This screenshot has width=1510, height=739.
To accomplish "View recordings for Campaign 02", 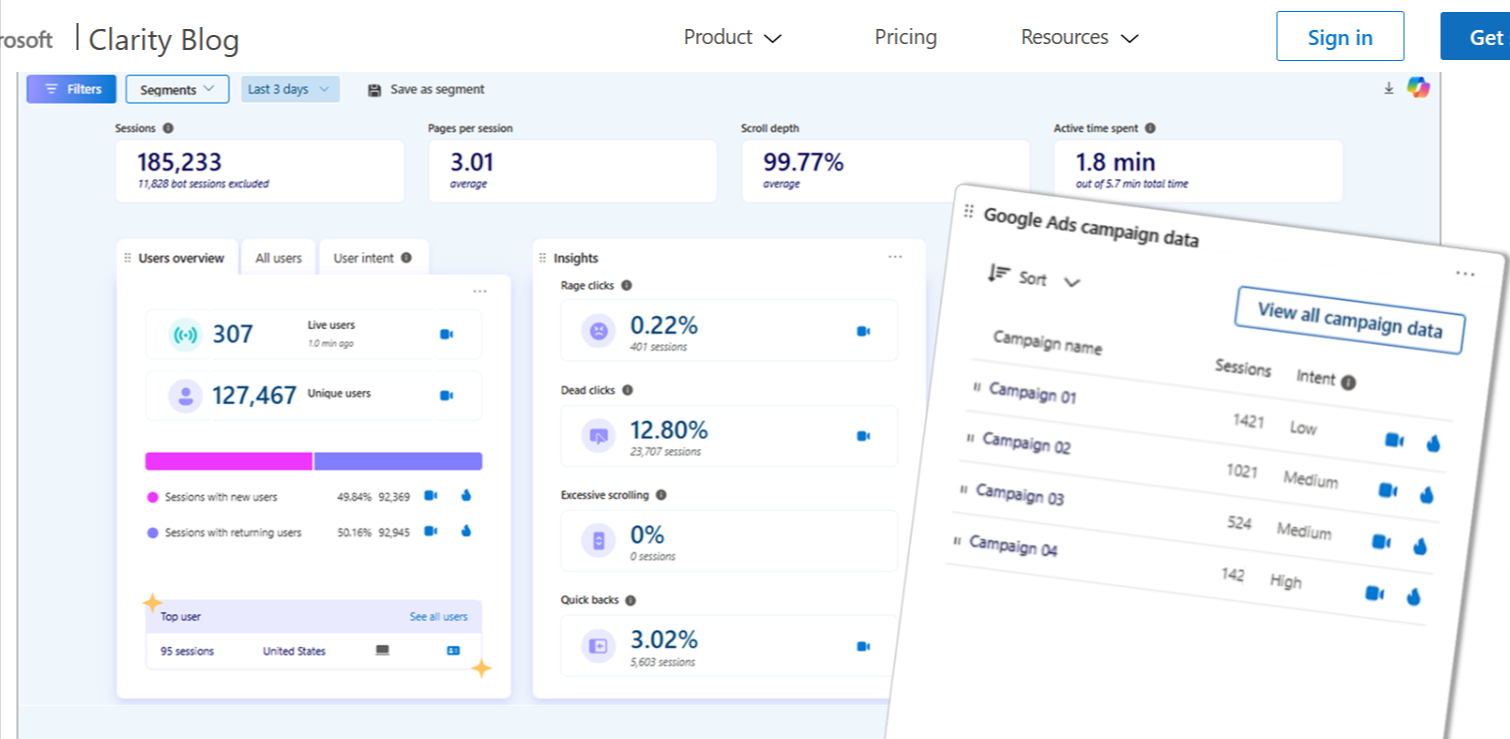I will point(1388,490).
